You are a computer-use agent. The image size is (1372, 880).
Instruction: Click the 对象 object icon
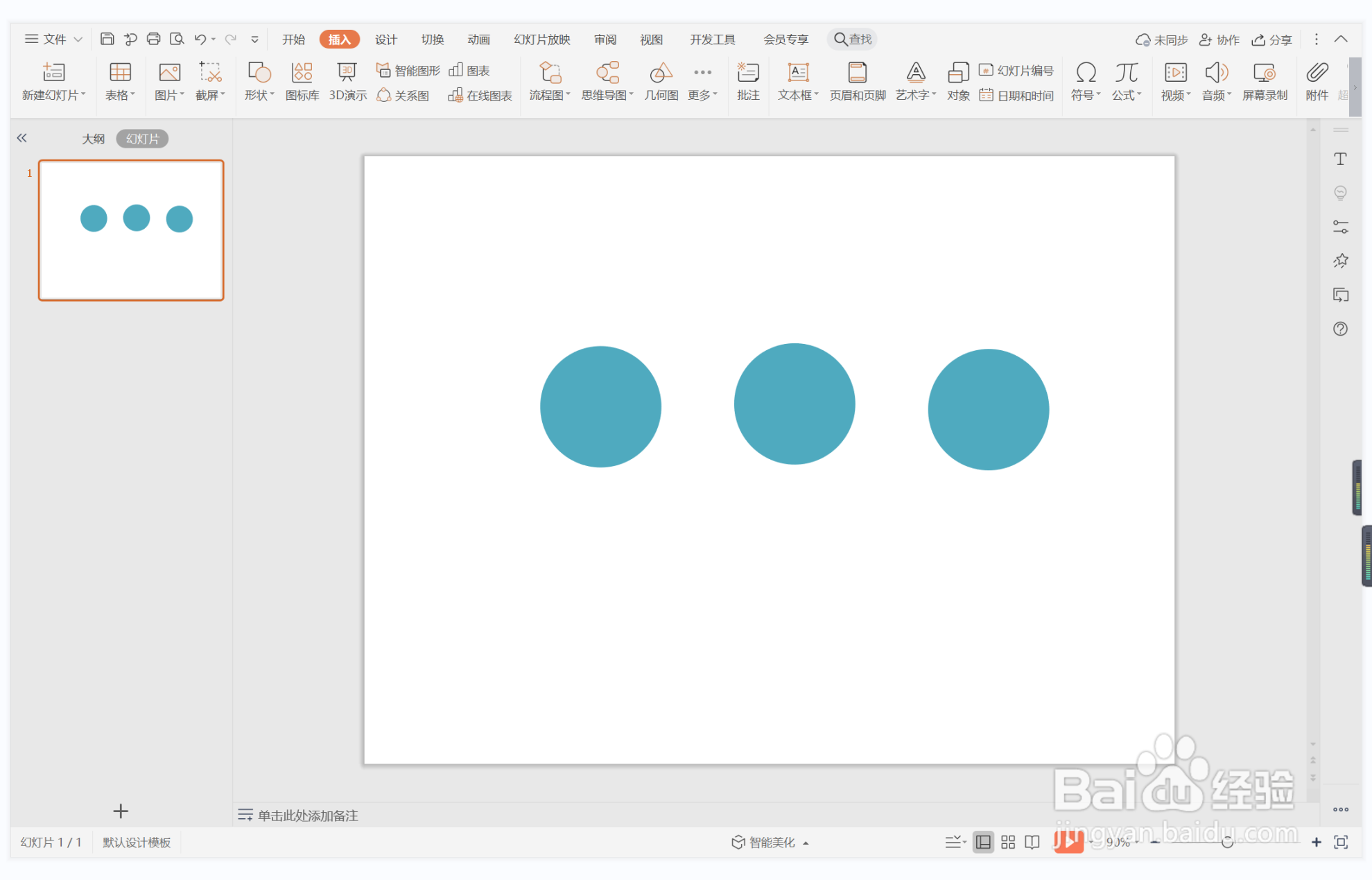pos(957,81)
